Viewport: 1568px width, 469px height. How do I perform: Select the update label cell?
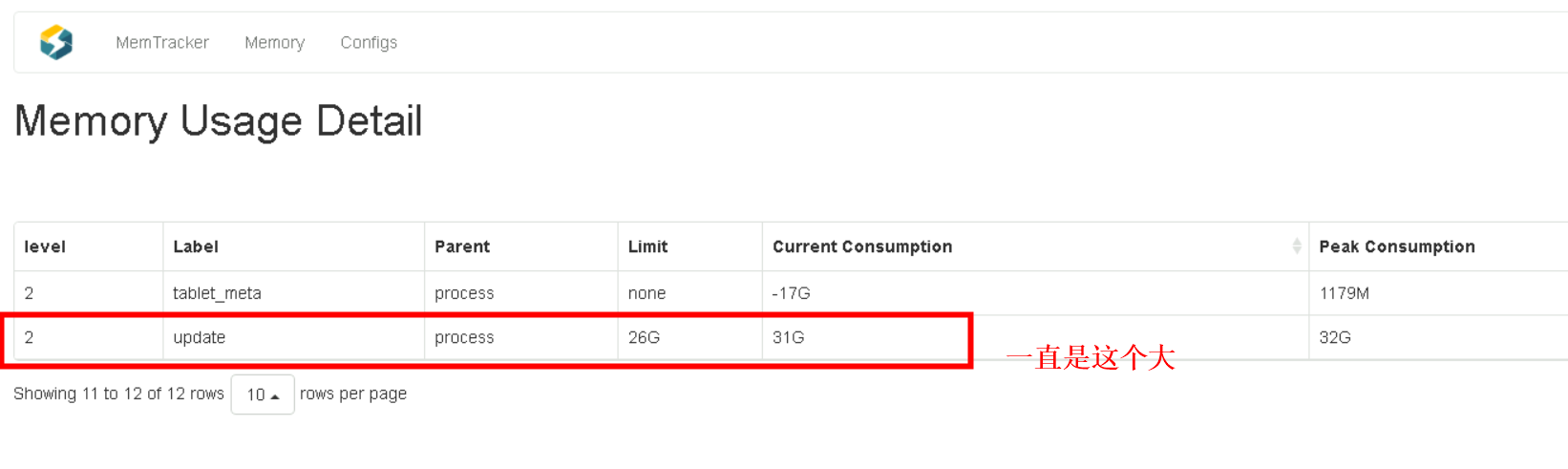click(x=200, y=337)
